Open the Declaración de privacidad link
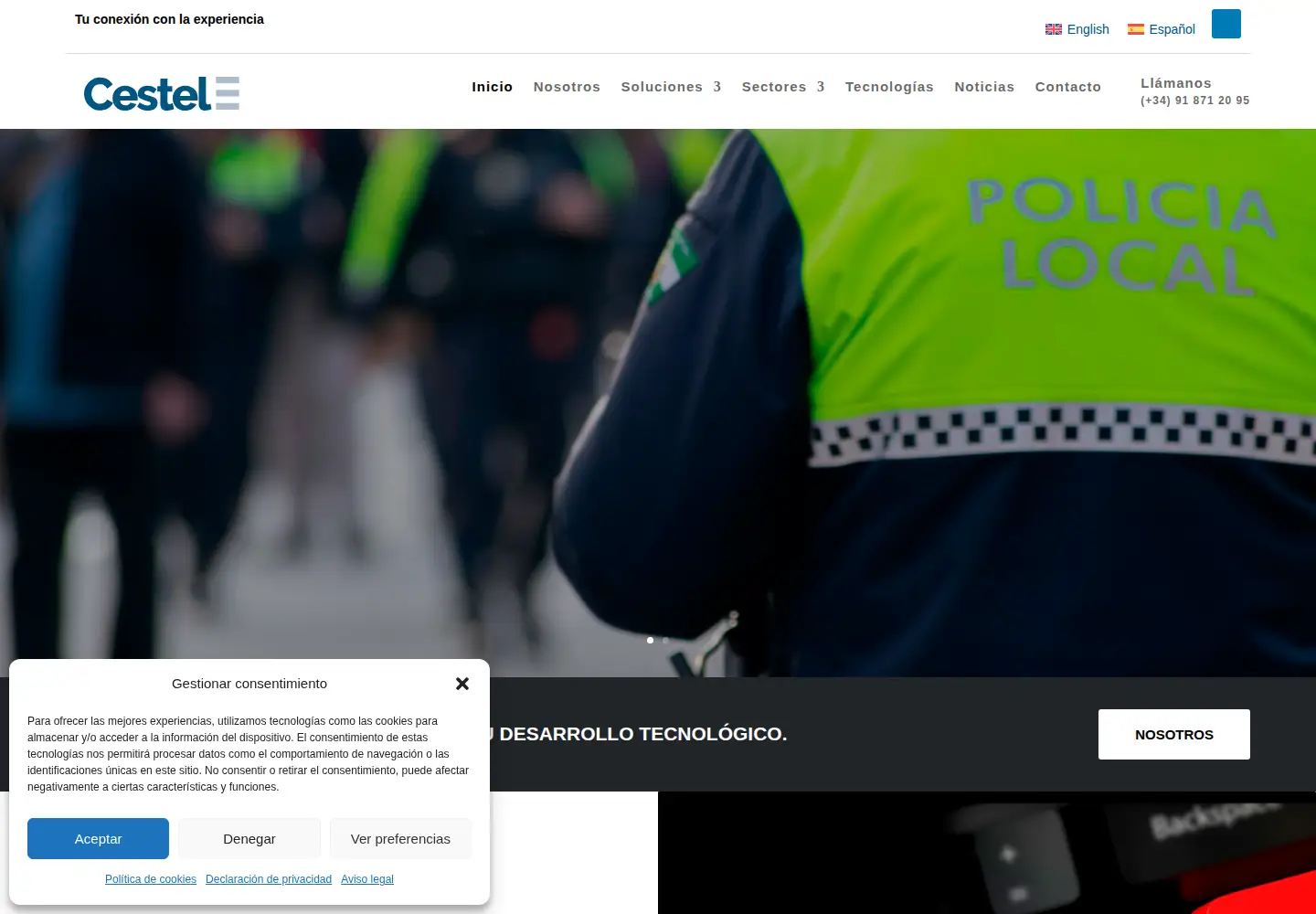The width and height of the screenshot is (1316, 914). pos(269,879)
